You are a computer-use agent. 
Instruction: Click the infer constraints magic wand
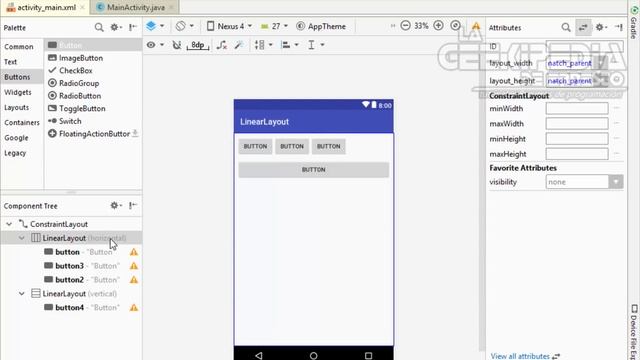click(239, 45)
